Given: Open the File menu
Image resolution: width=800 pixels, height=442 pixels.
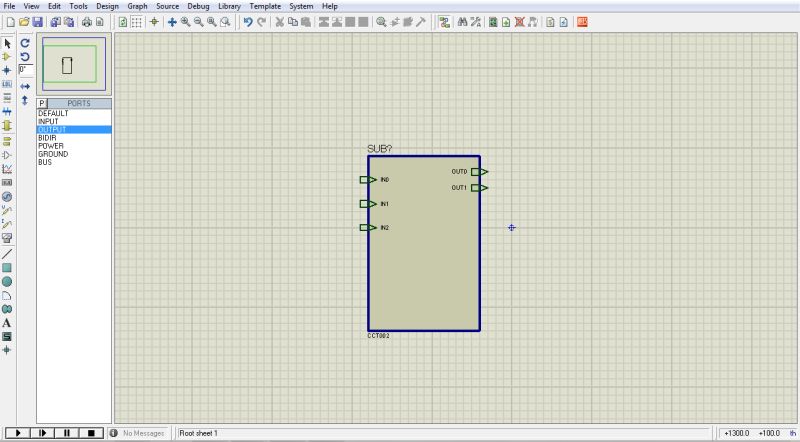Looking at the screenshot, I should pyautogui.click(x=9, y=6).
